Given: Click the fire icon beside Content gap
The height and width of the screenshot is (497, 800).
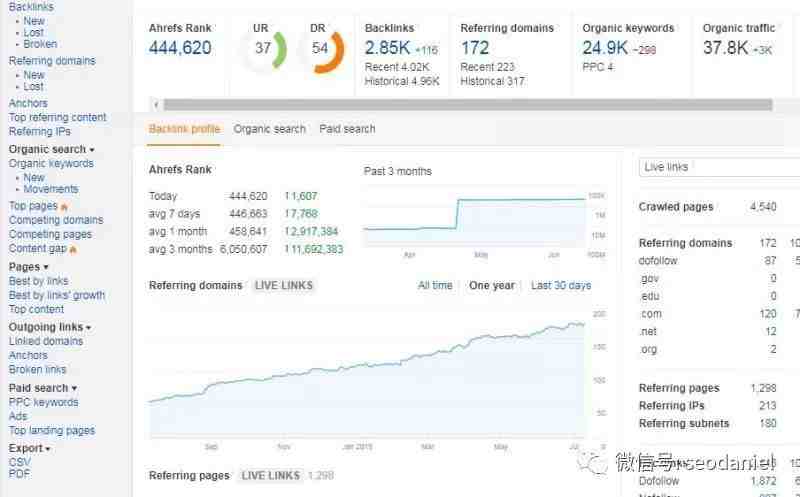Looking at the screenshot, I should click(73, 249).
